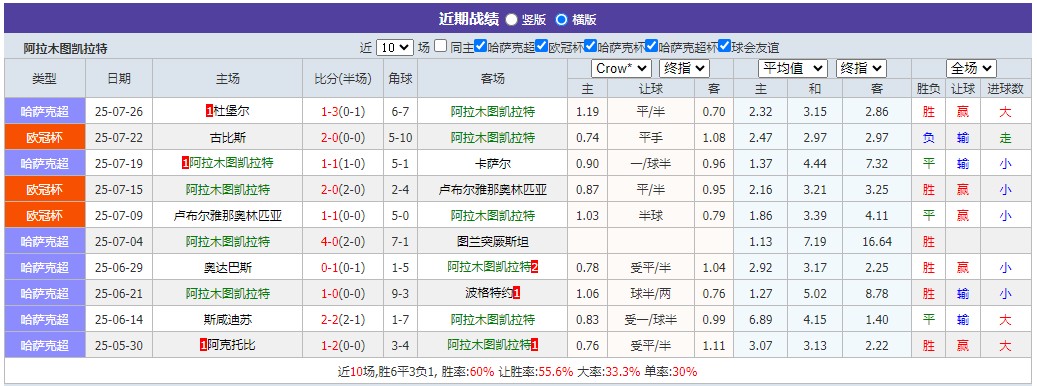Open the 平均值 dropdown

[x=793, y=69]
